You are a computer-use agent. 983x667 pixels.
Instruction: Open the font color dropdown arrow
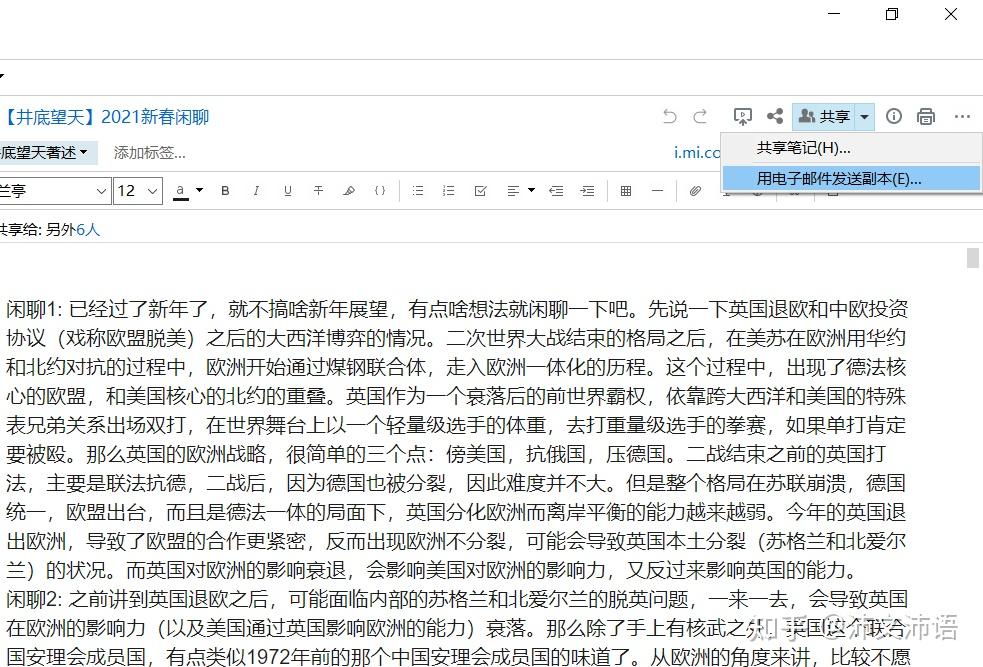[x=199, y=190]
